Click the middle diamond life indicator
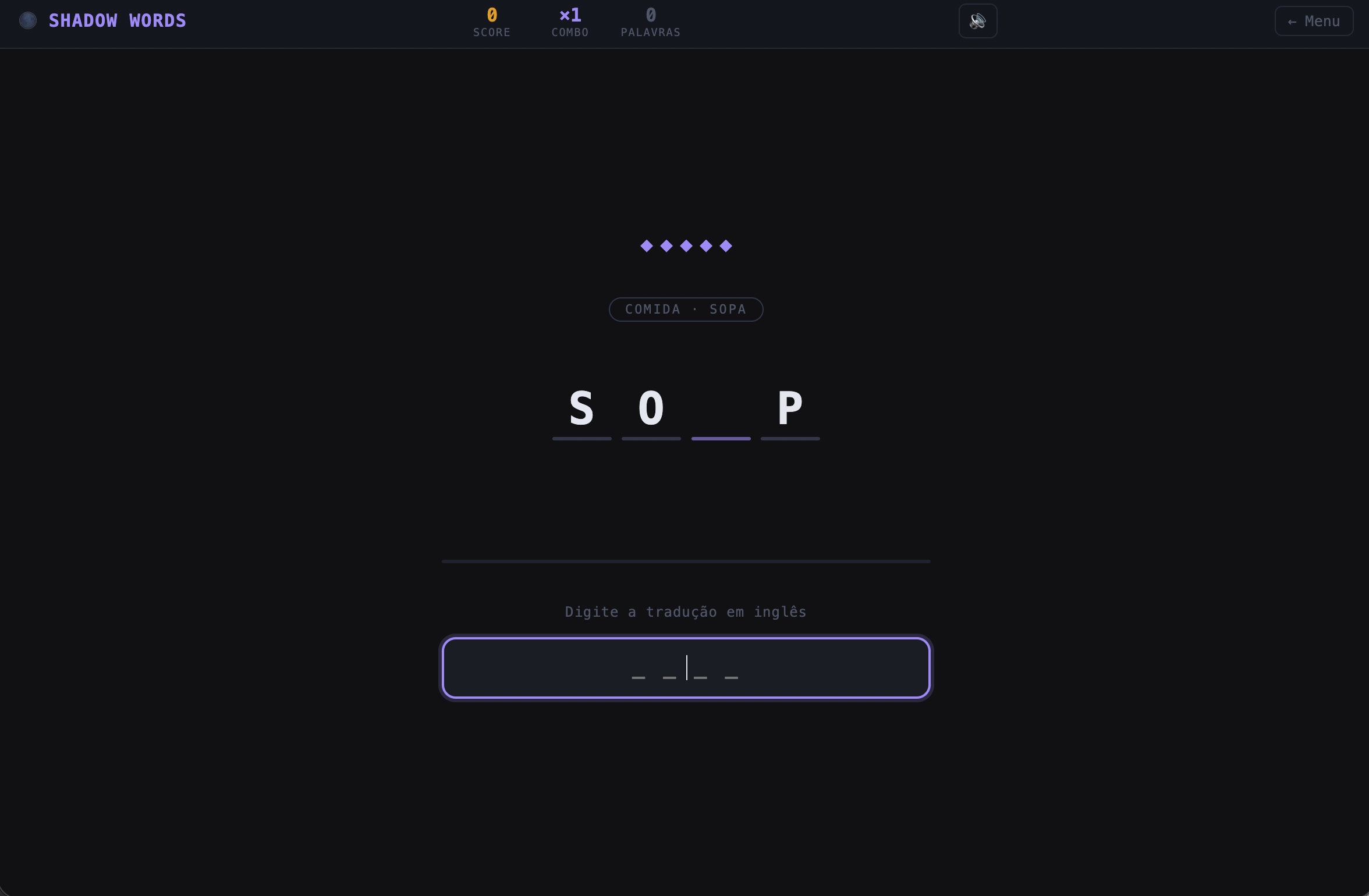Screen dimensions: 1369x896 (x=686, y=246)
